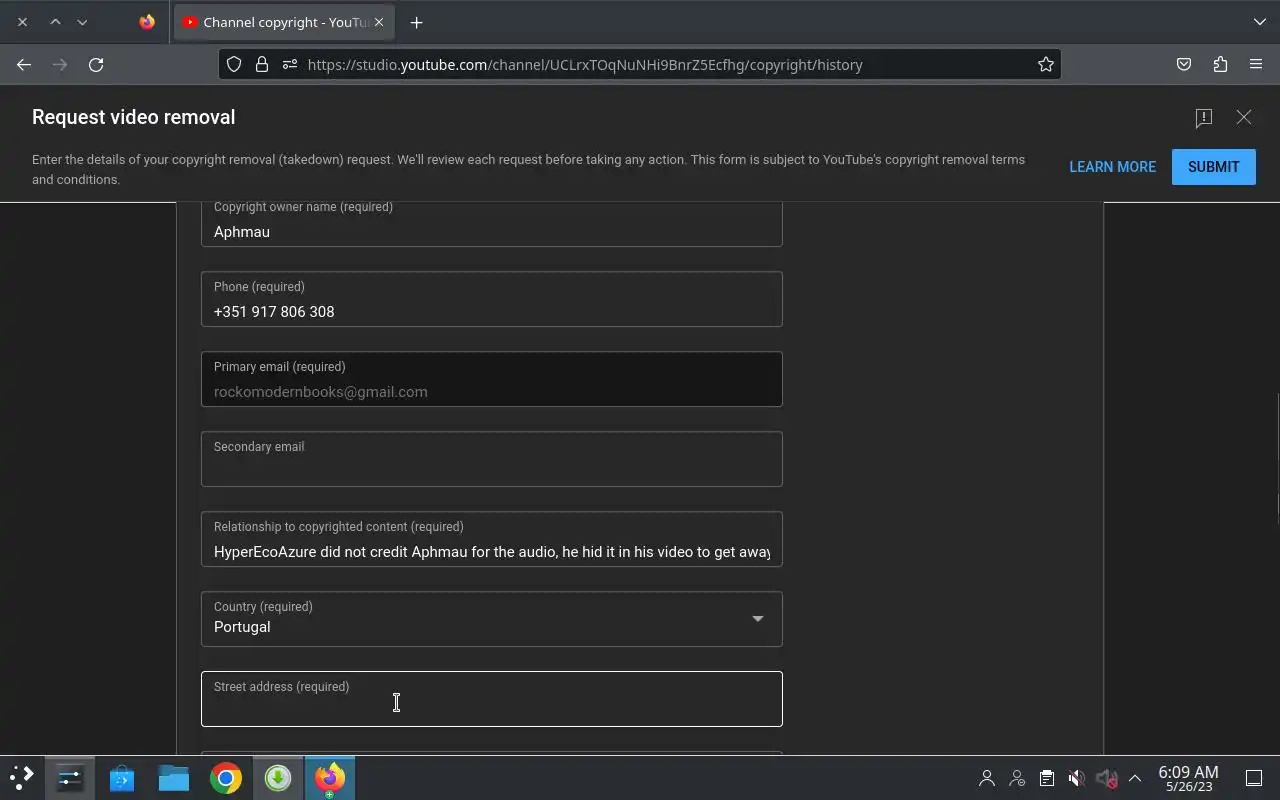Show desktop using corner button
This screenshot has width=1280, height=800.
click(x=1253, y=778)
